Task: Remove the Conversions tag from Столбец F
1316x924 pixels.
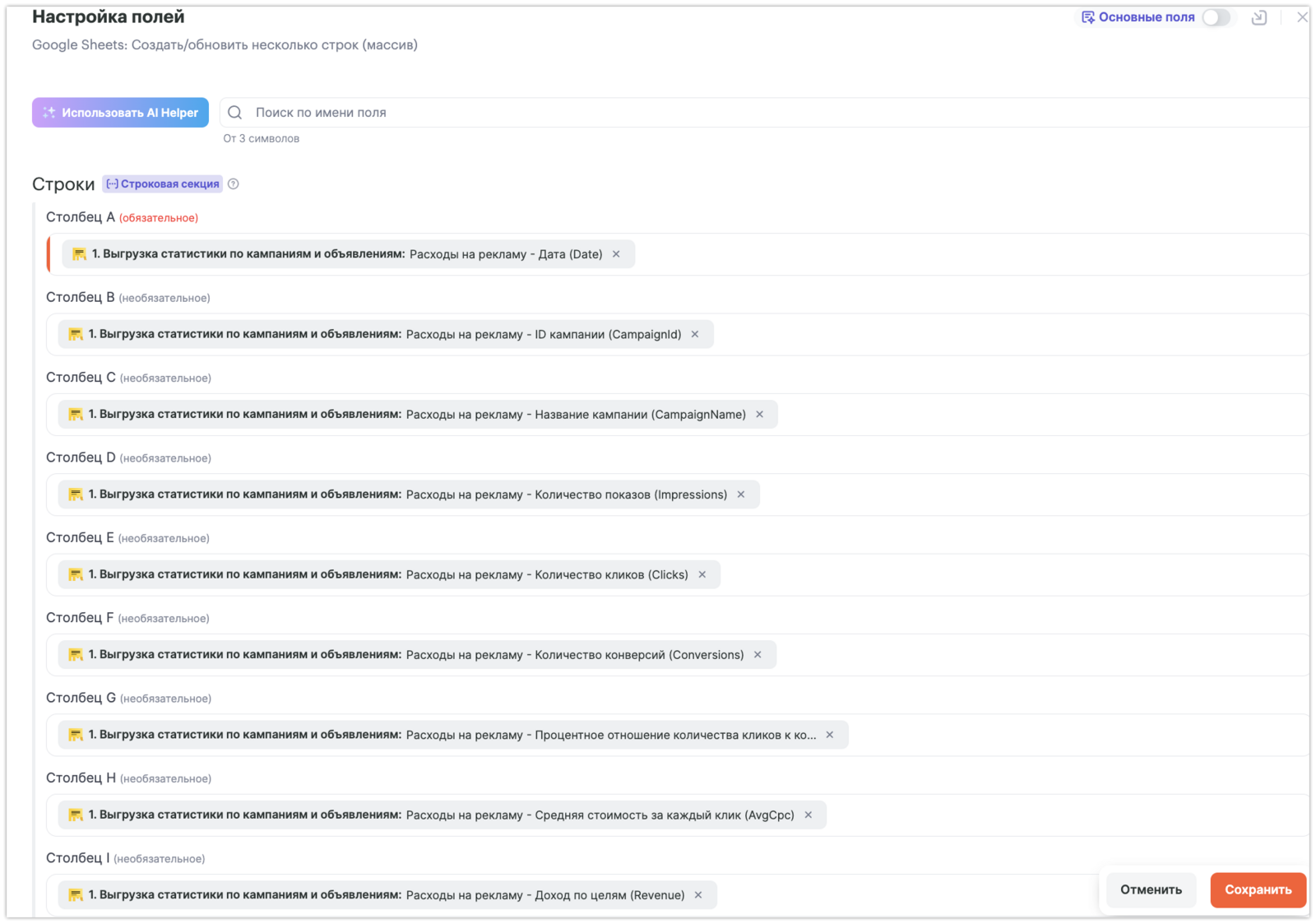Action: (758, 655)
